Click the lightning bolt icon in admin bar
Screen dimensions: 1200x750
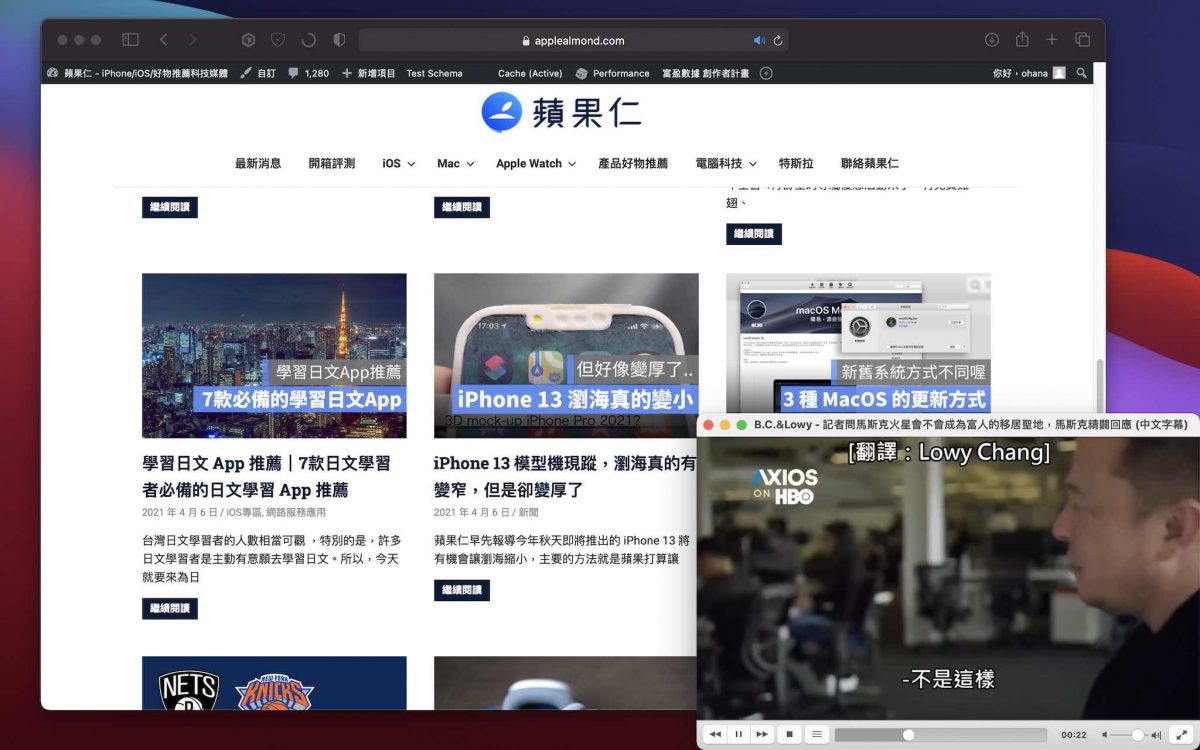click(x=766, y=73)
